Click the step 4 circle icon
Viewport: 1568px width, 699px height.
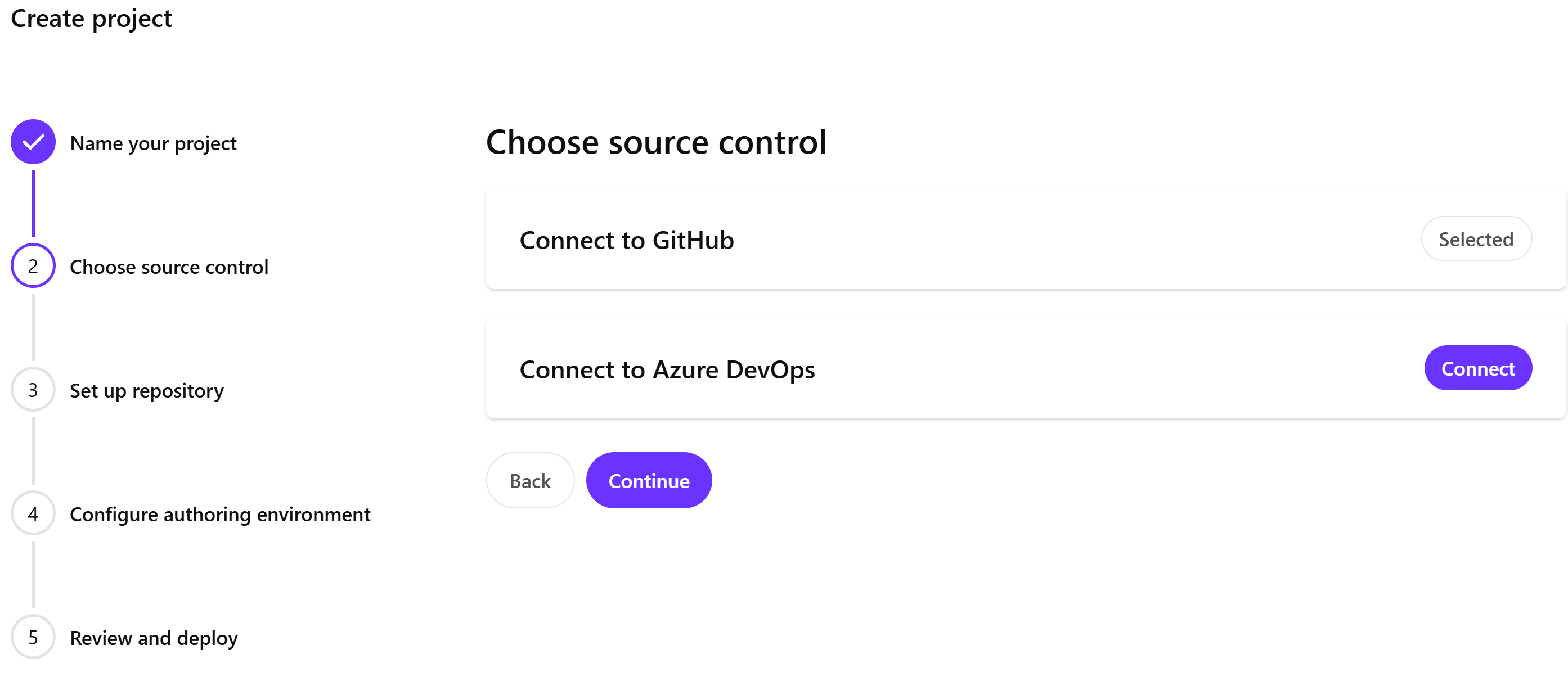[x=33, y=513]
